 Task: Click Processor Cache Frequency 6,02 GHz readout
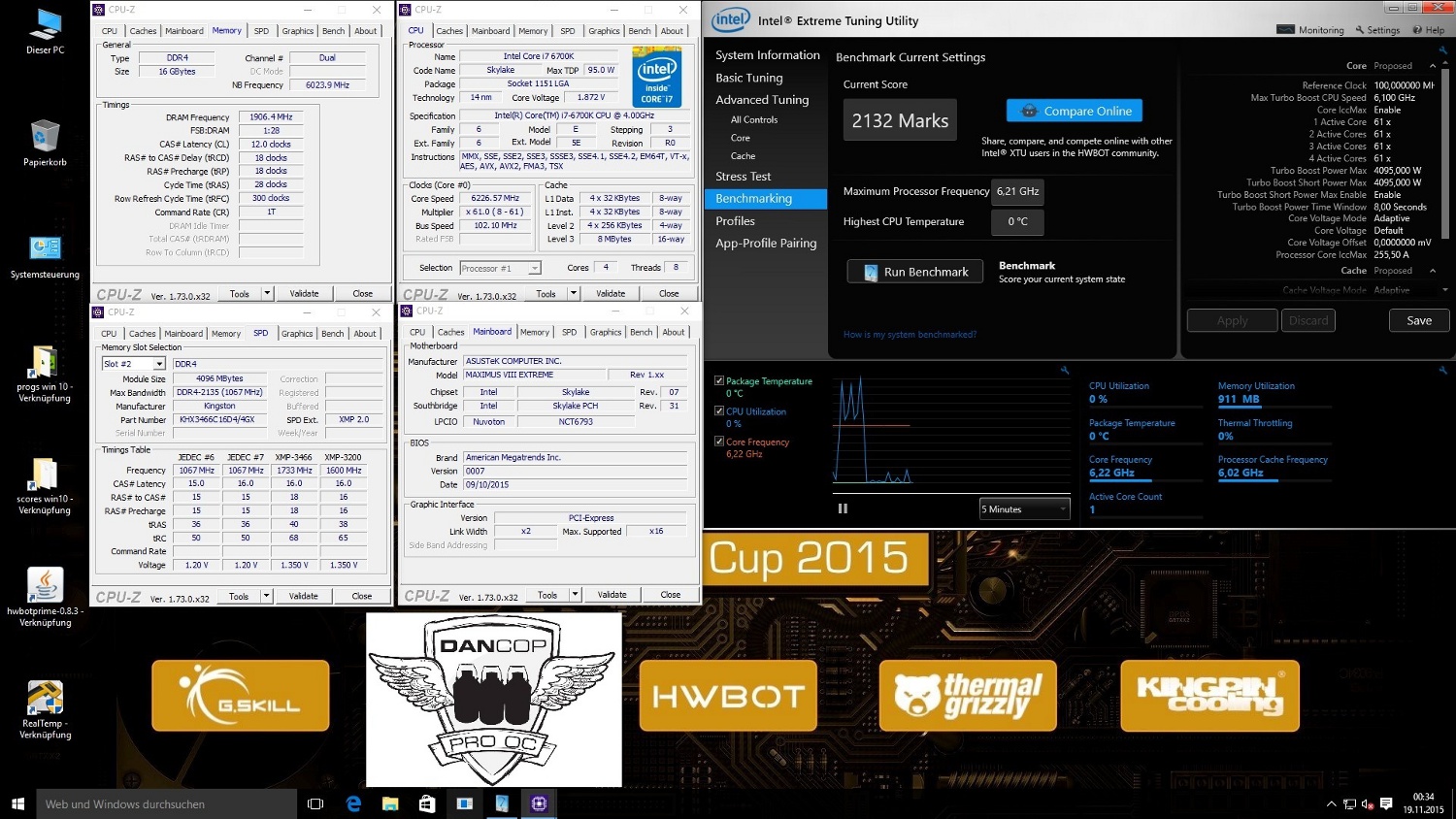[x=1241, y=473]
